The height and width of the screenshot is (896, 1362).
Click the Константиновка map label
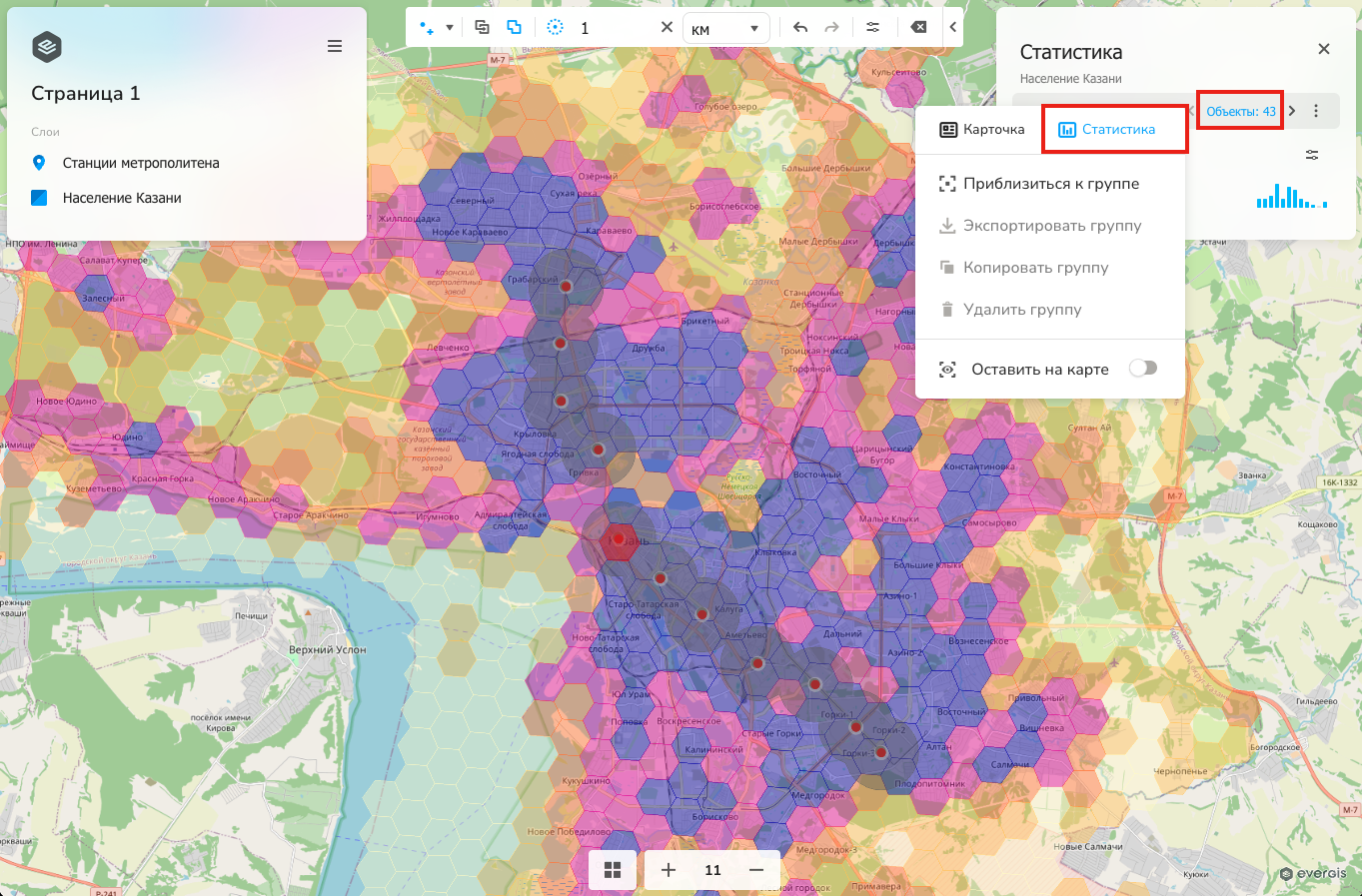click(979, 466)
